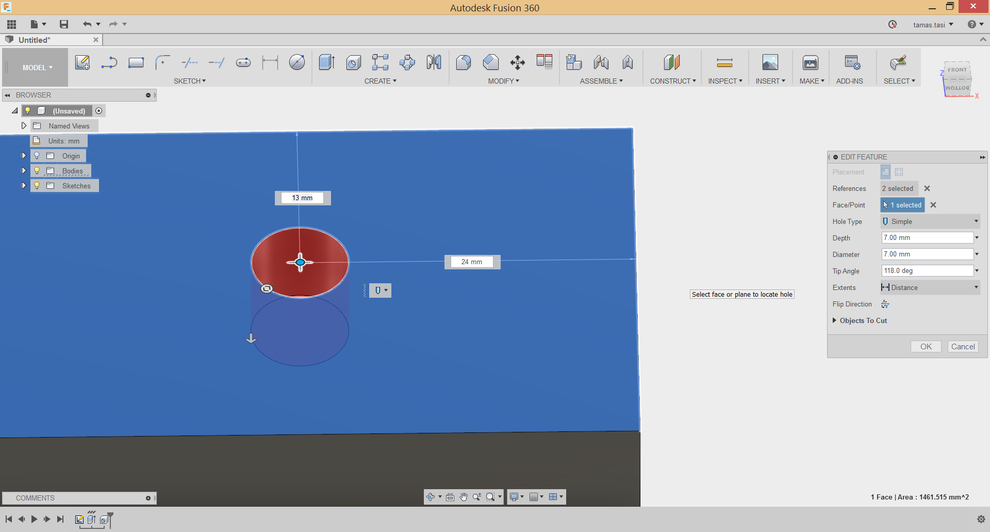
Task: Open the Job Status clock icon
Action: 892,25
